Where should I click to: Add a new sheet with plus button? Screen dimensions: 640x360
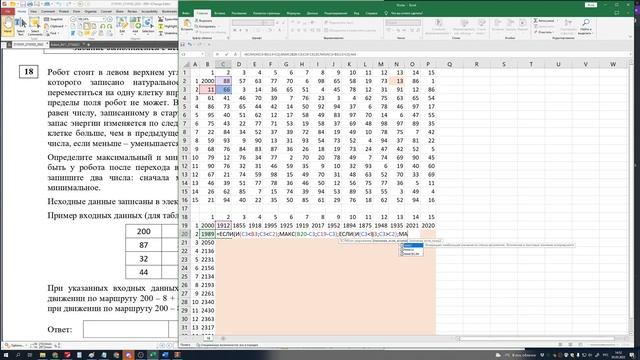tap(223, 338)
